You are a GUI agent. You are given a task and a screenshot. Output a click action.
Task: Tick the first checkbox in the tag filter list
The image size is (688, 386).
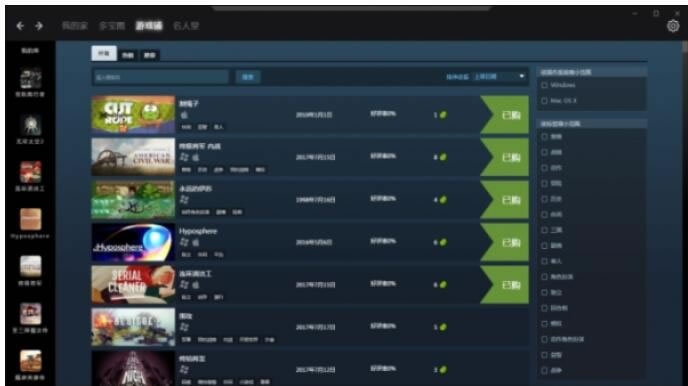pyautogui.click(x=545, y=137)
